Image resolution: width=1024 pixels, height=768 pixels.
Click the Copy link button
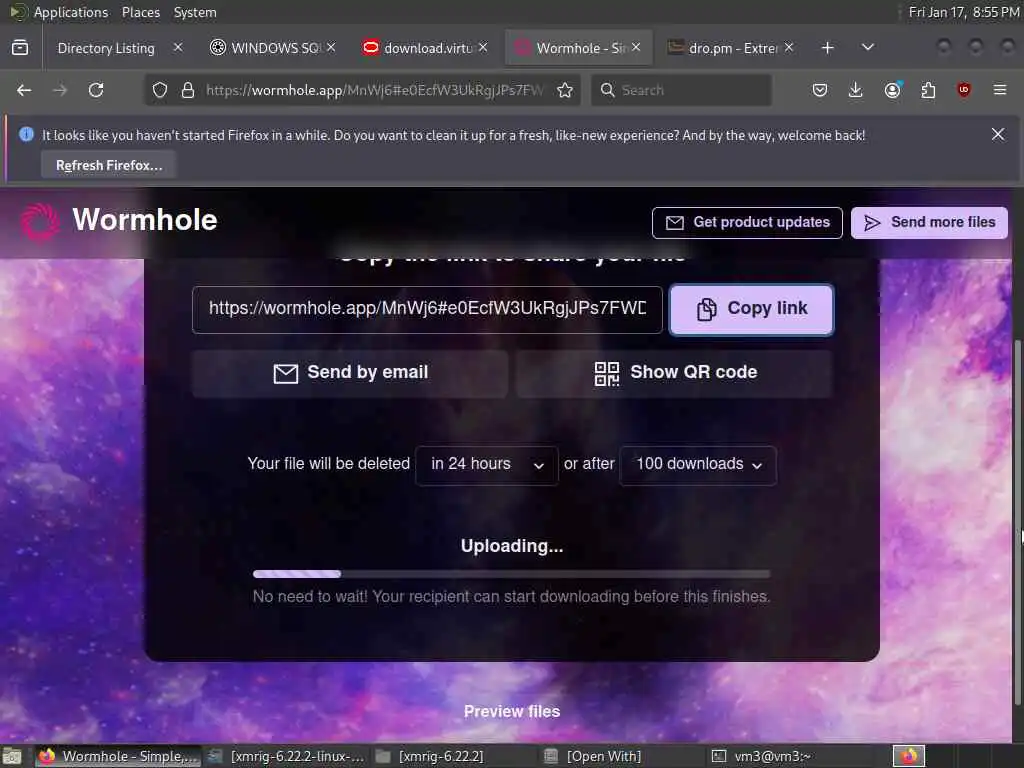752,309
